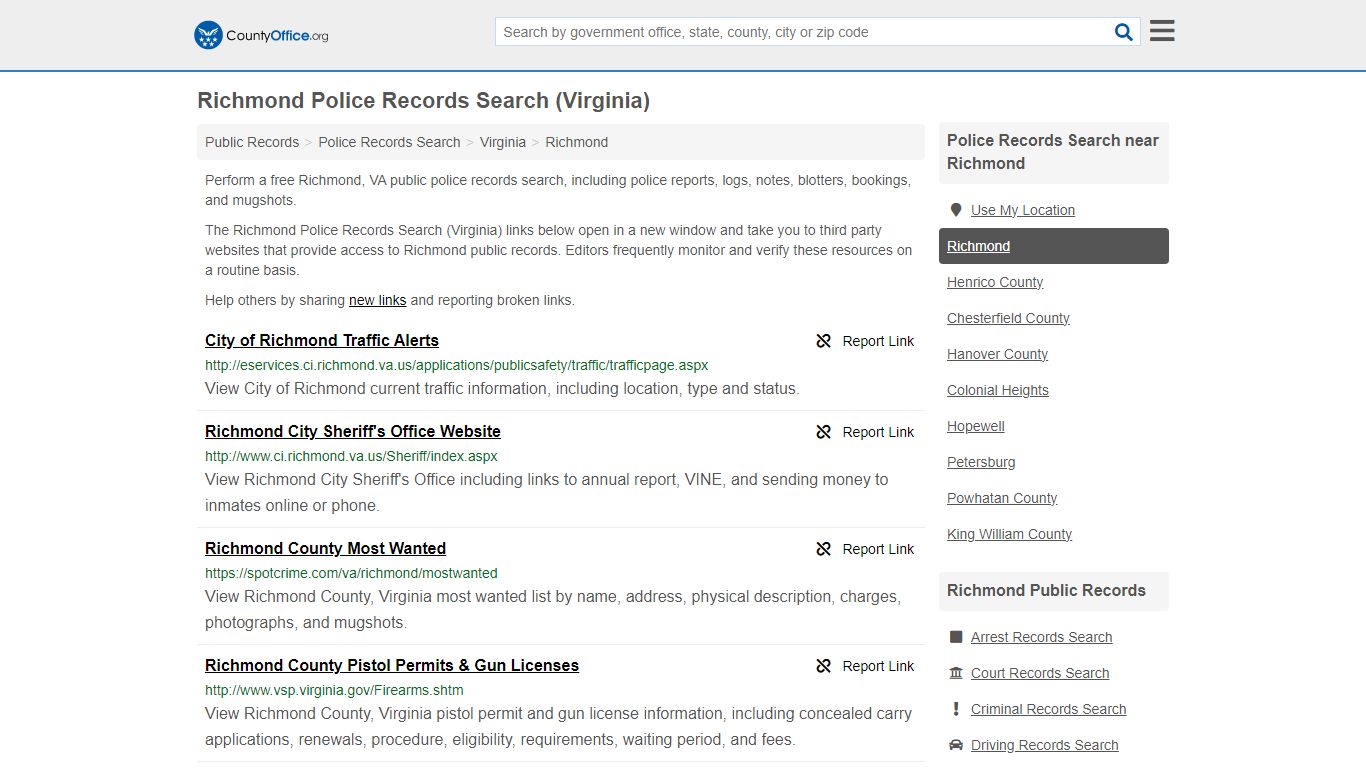Screen dimensions: 1366x768
Task: Select highlighted Richmond in sidebar
Action: (1054, 246)
